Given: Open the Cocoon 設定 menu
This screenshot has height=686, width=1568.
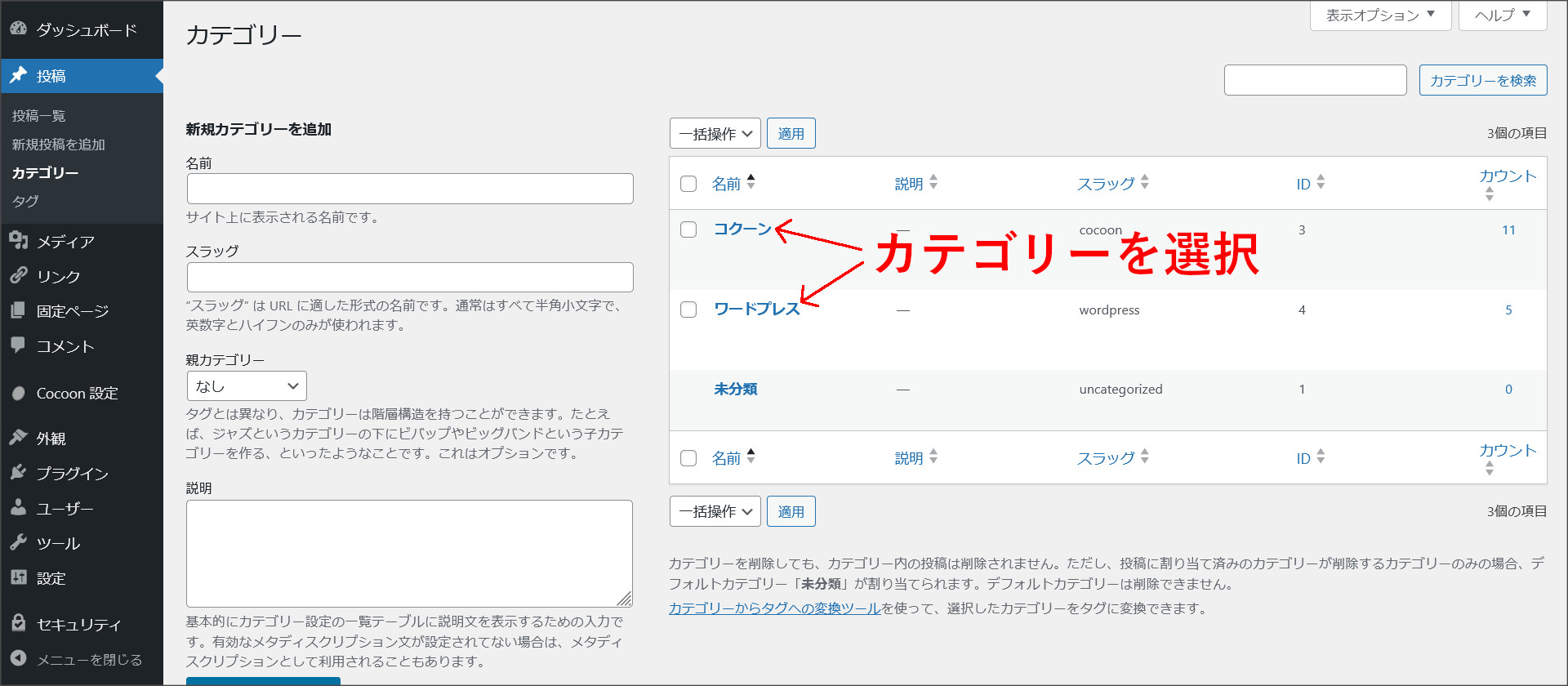Looking at the screenshot, I should tap(77, 393).
